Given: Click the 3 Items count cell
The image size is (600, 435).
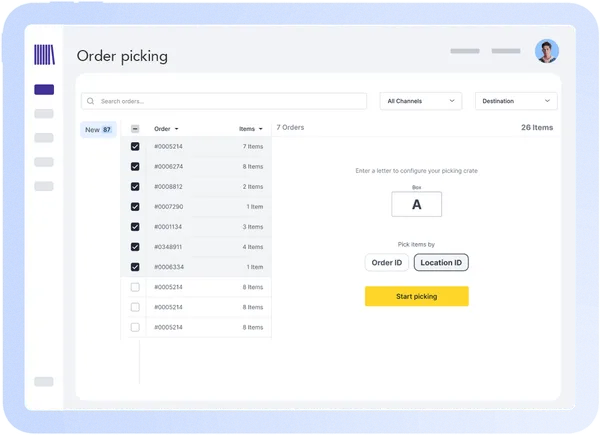Looking at the screenshot, I should pos(253,227).
